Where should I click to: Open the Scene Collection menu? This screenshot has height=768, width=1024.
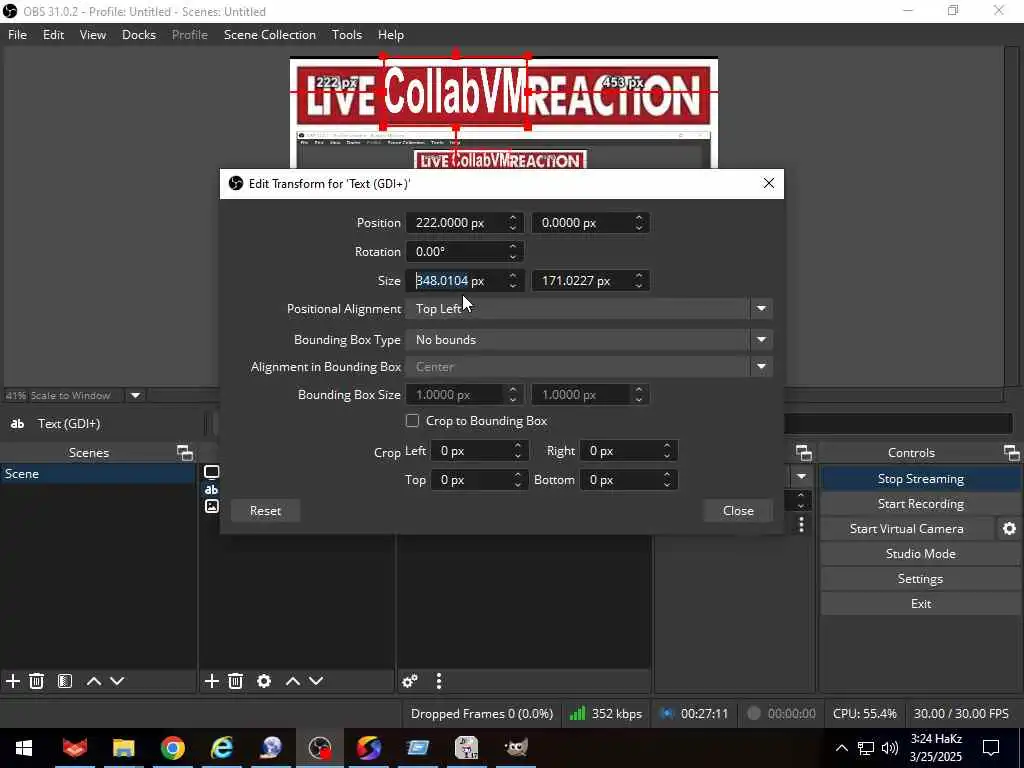pyautogui.click(x=270, y=35)
